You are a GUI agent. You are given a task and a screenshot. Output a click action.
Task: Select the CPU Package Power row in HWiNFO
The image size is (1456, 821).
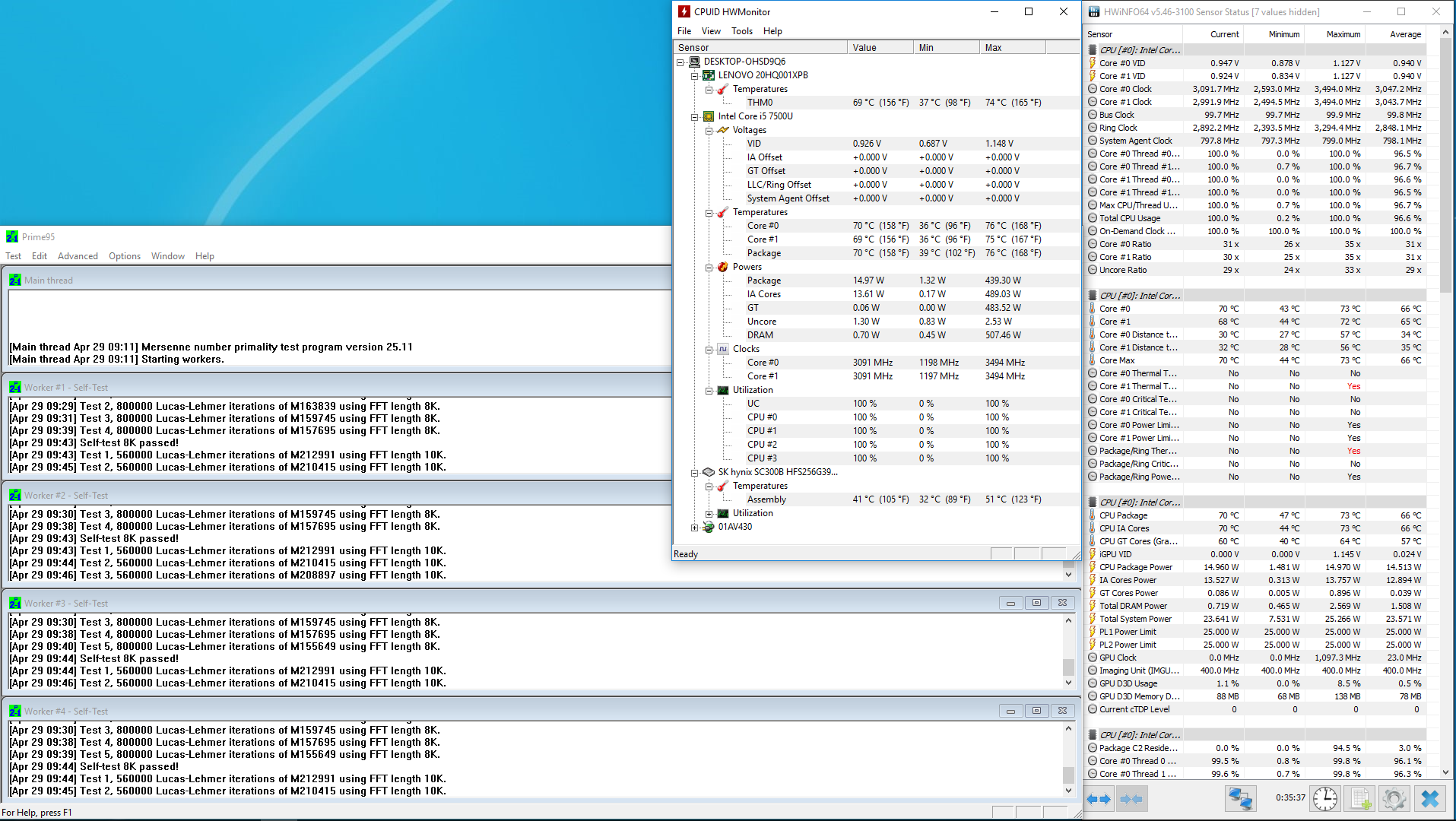coord(1256,567)
